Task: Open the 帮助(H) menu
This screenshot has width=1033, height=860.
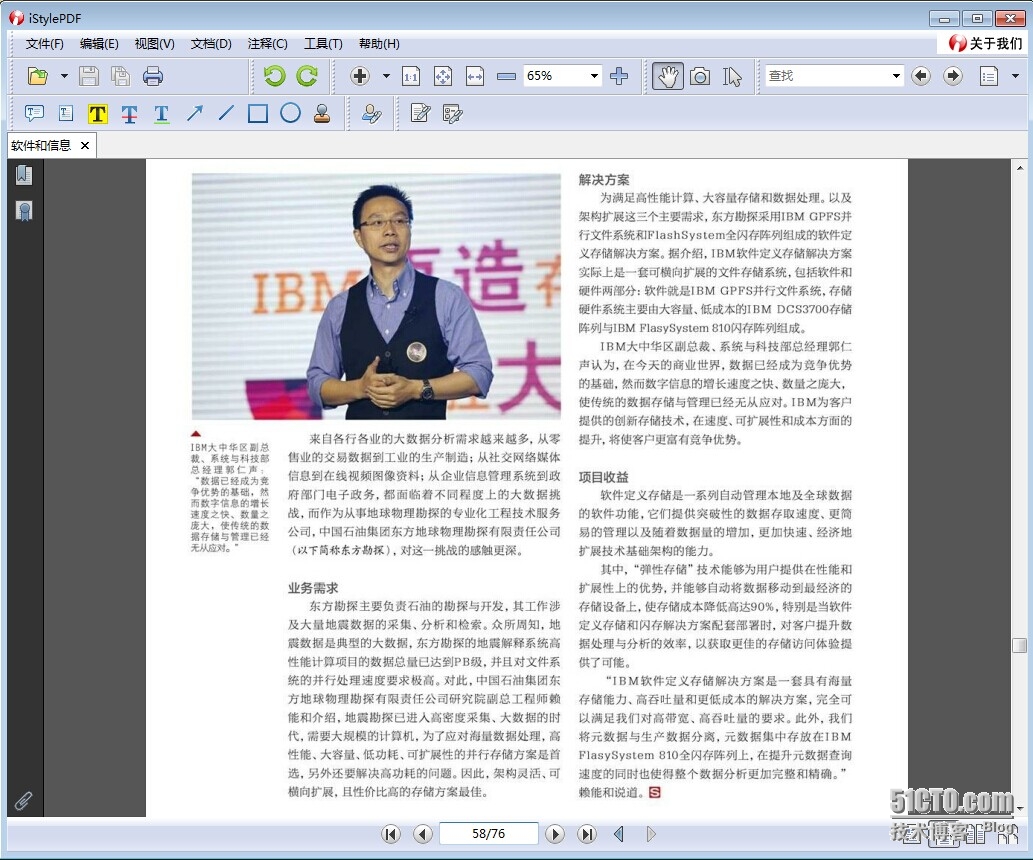Action: (379, 44)
